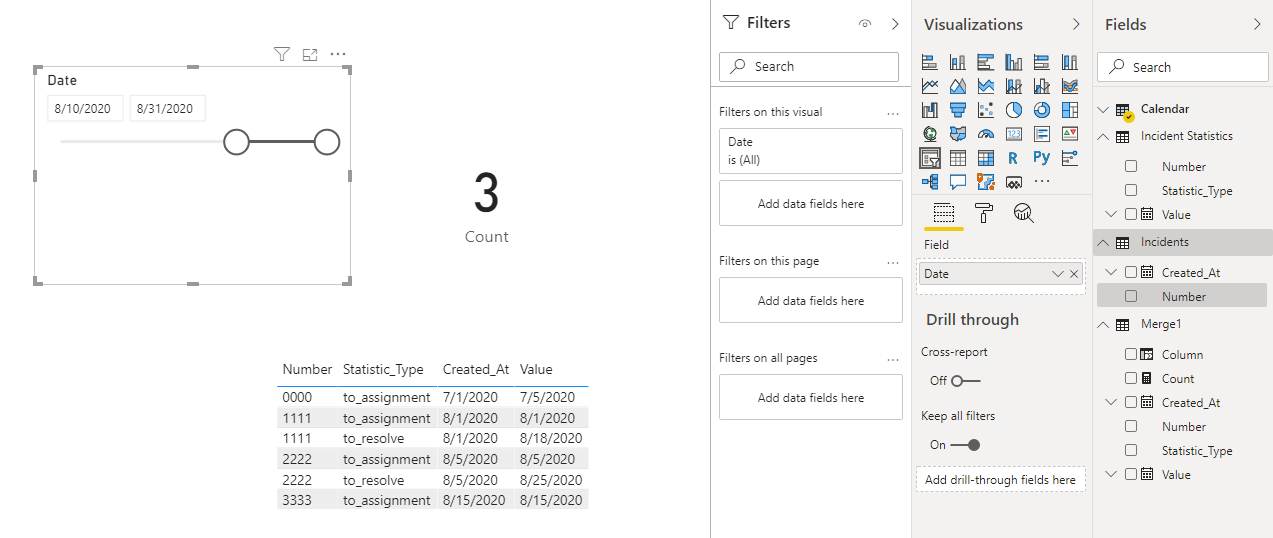Viewport: 1273px width, 538px height.
Task: Add data fields to all pages filters
Action: [811, 397]
